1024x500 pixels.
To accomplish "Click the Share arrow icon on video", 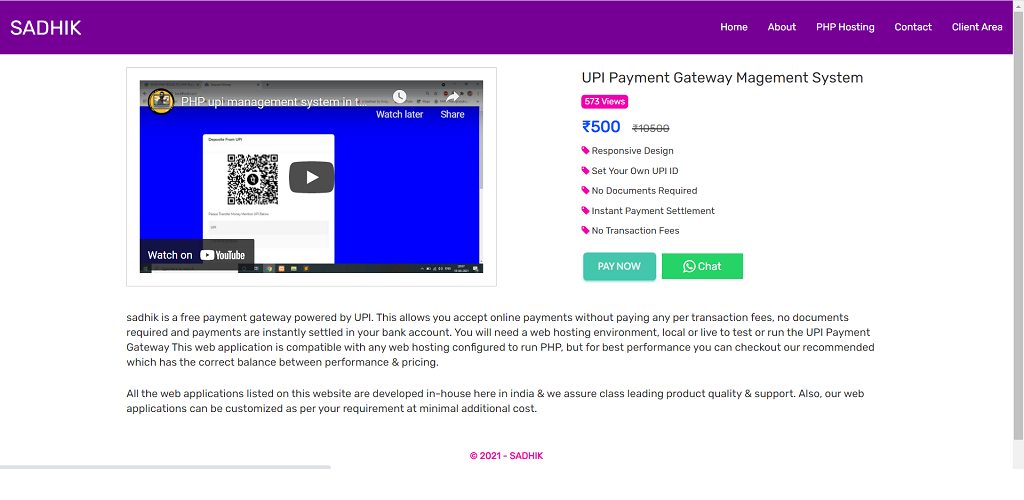I will pyautogui.click(x=453, y=97).
